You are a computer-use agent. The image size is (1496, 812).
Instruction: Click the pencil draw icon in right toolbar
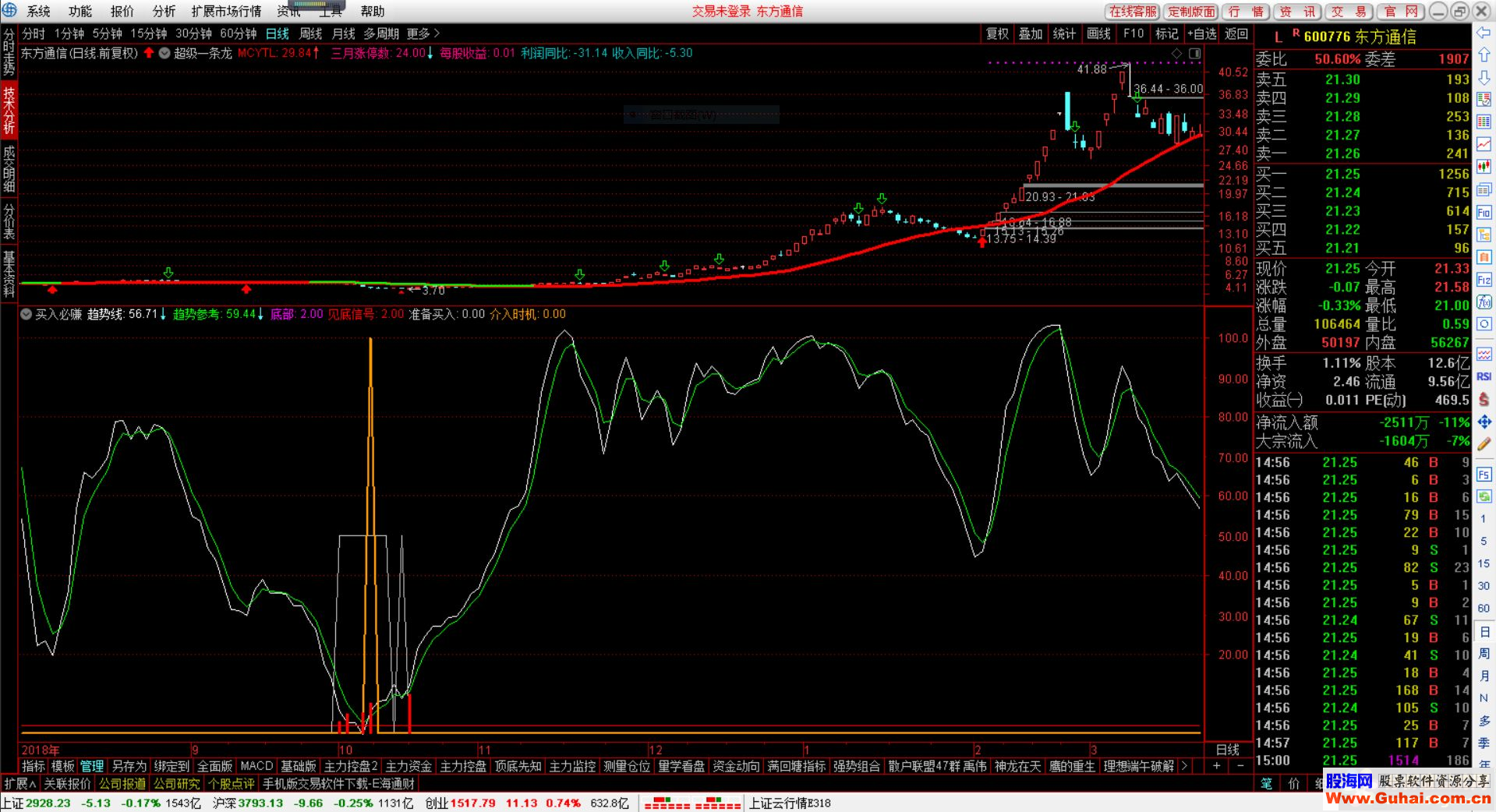[1484, 444]
